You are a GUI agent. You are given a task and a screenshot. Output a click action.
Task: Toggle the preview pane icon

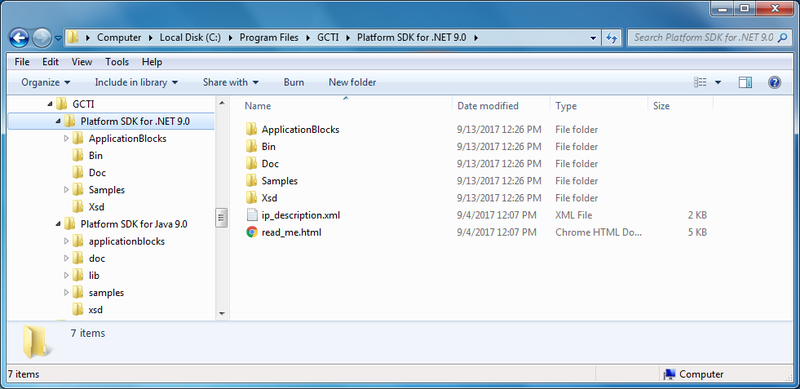[745, 82]
